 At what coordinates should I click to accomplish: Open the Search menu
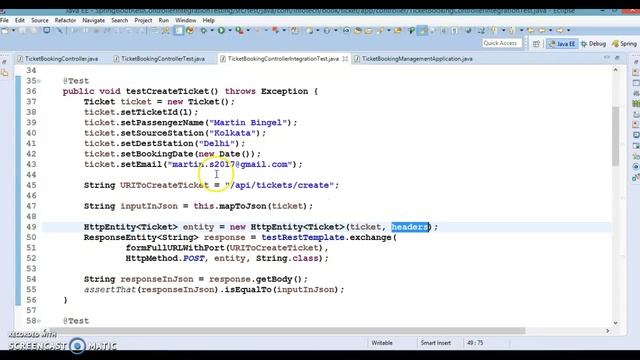(120, 20)
